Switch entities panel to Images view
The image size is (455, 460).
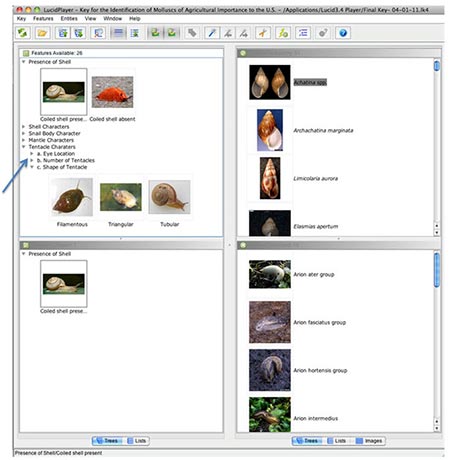pyautogui.click(x=370, y=441)
